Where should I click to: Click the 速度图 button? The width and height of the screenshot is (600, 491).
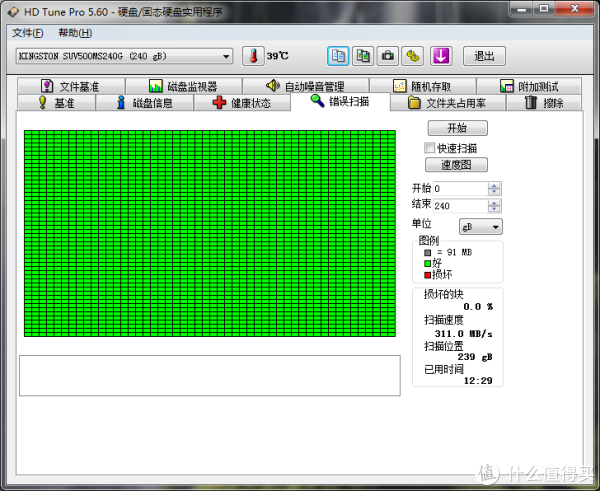(x=456, y=165)
